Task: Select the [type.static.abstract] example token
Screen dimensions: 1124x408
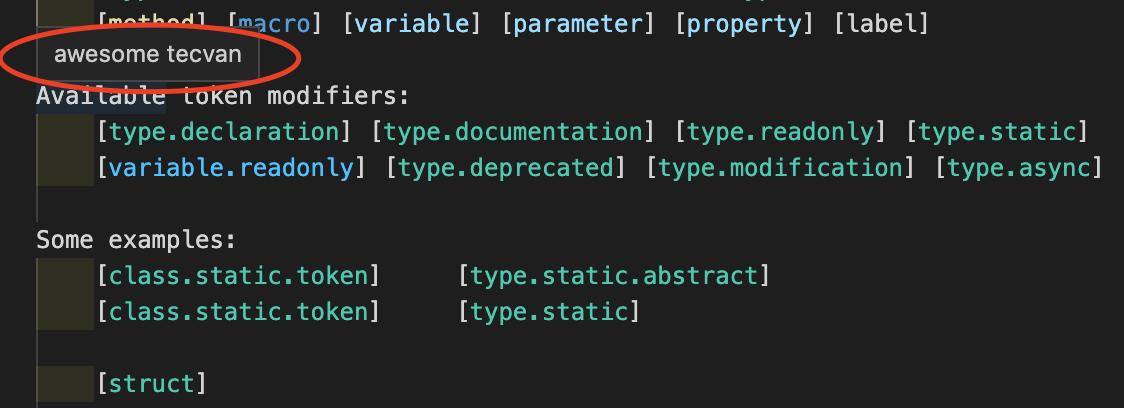Action: [x=614, y=275]
